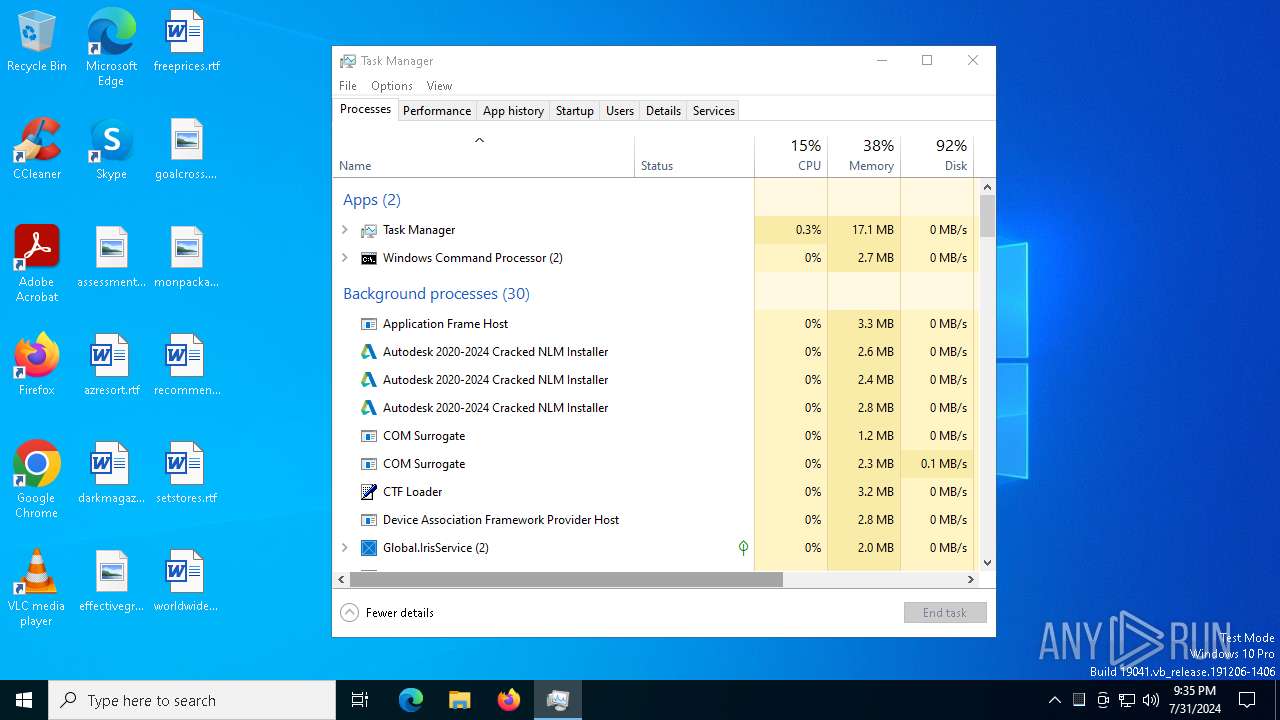This screenshot has height=720, width=1280.
Task: Launch CCleaner from the desktop
Action: pyautogui.click(x=37, y=149)
